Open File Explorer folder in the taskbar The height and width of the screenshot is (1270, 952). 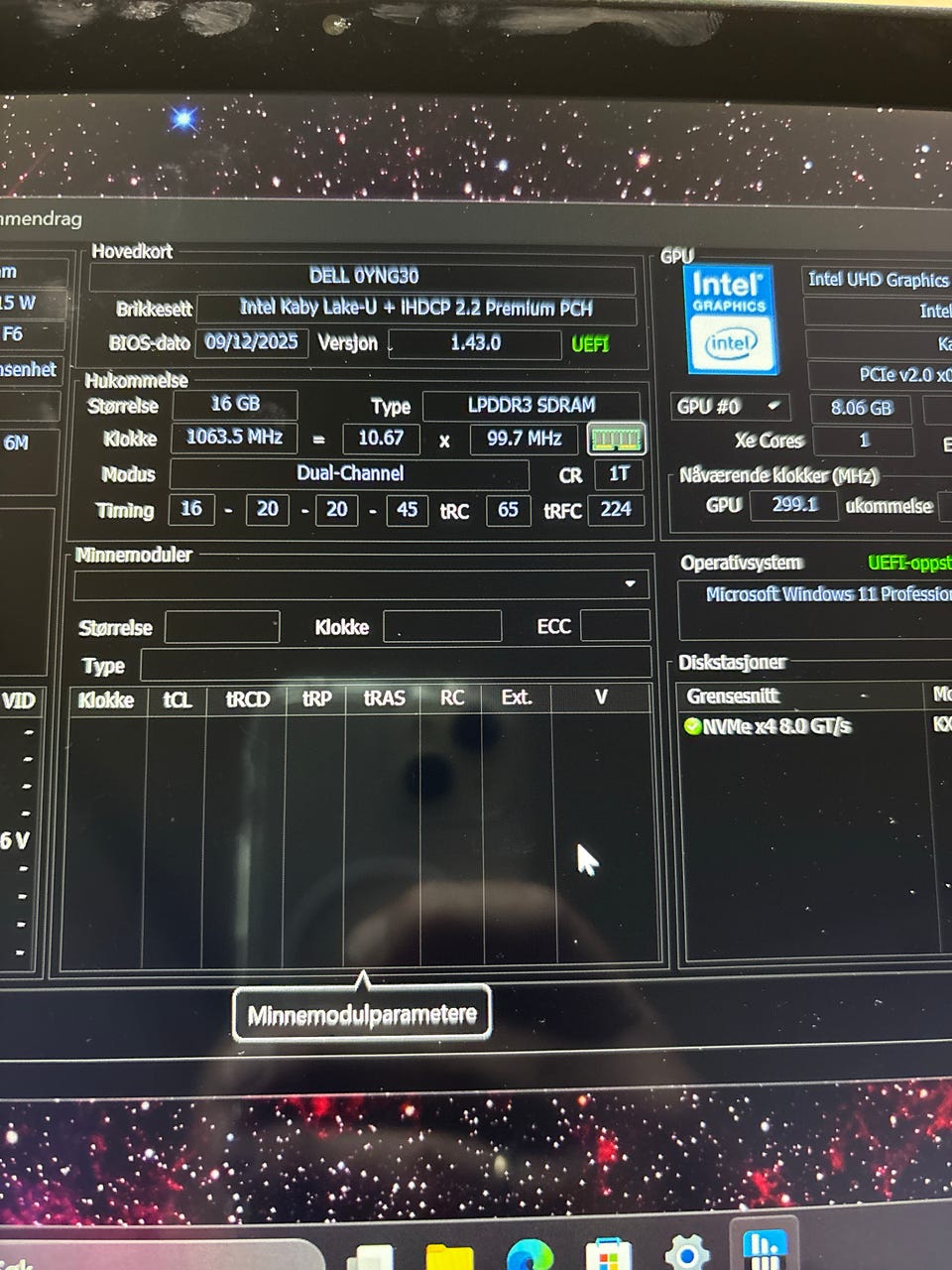click(449, 1256)
